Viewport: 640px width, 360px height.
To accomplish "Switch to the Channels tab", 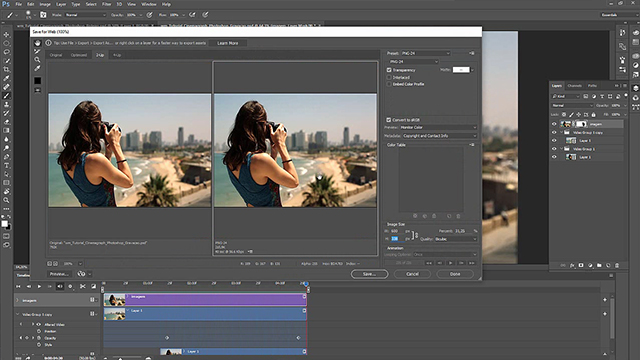I will point(574,86).
